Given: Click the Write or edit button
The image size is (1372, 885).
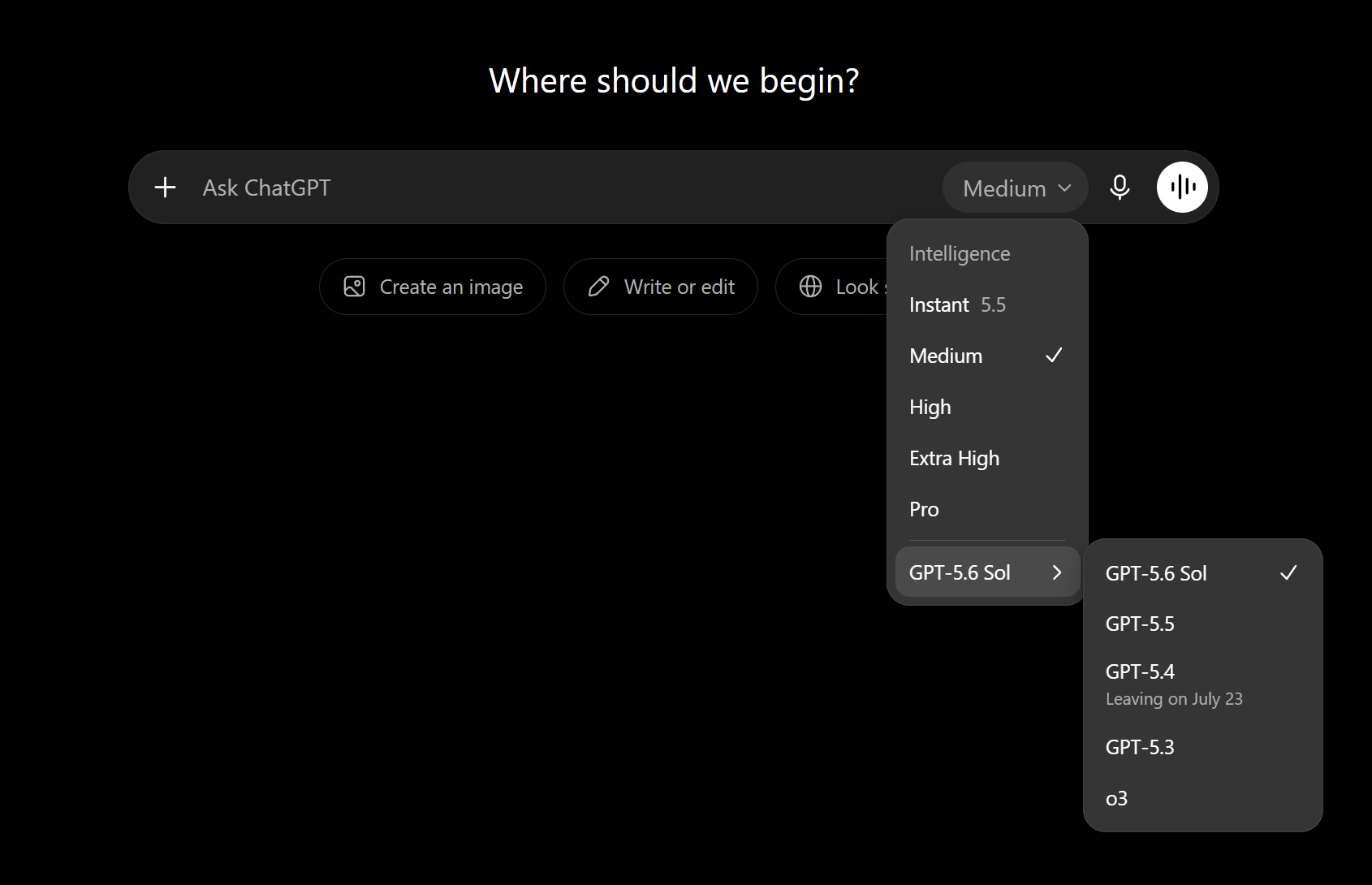Looking at the screenshot, I should (x=661, y=287).
